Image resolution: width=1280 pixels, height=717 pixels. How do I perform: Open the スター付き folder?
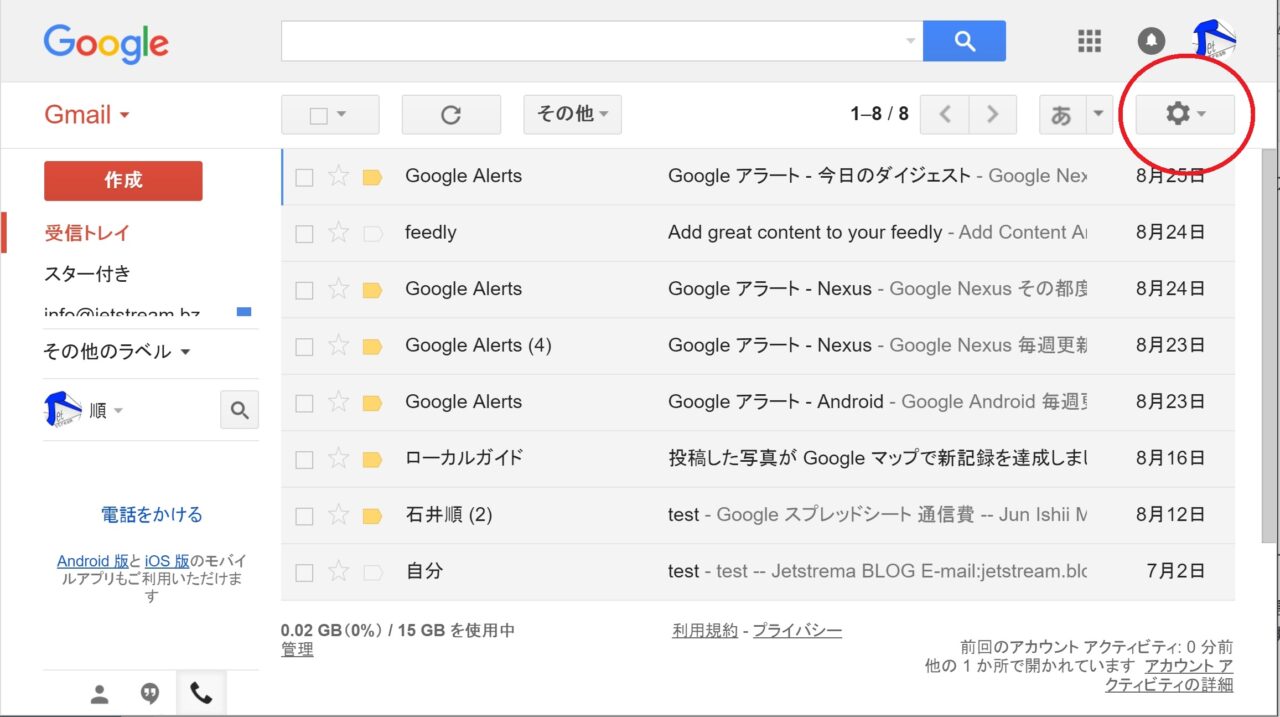[x=87, y=274]
